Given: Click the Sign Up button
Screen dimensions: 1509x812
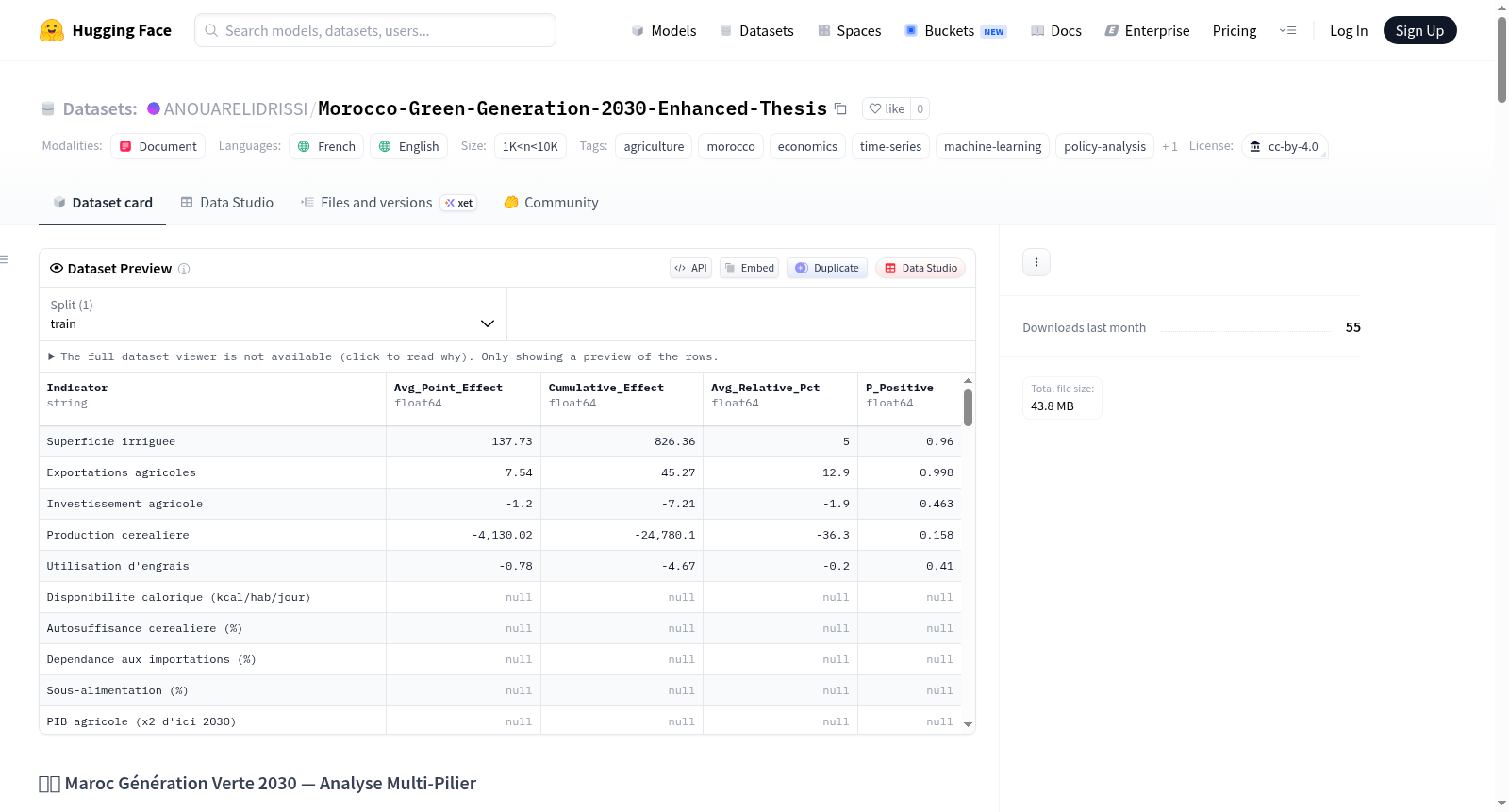Looking at the screenshot, I should coord(1419,30).
